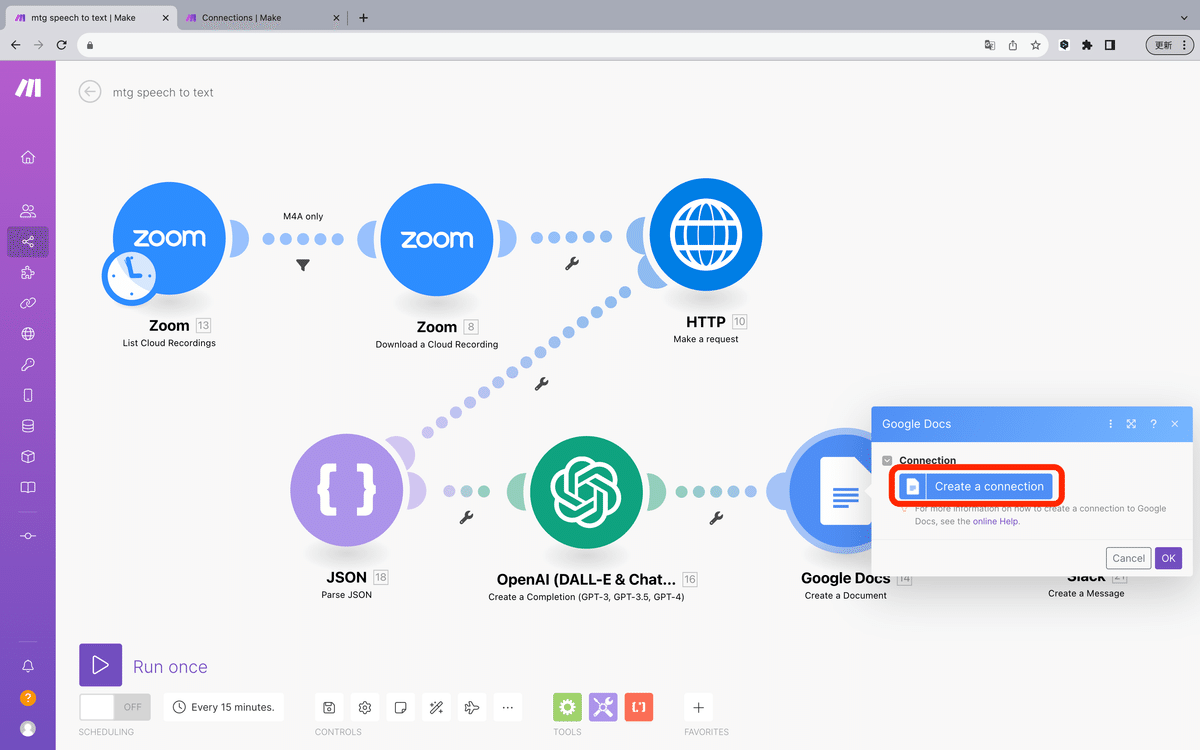The width and height of the screenshot is (1200, 750).
Task: Open Docs book icon in sidebar
Action: coord(28,488)
